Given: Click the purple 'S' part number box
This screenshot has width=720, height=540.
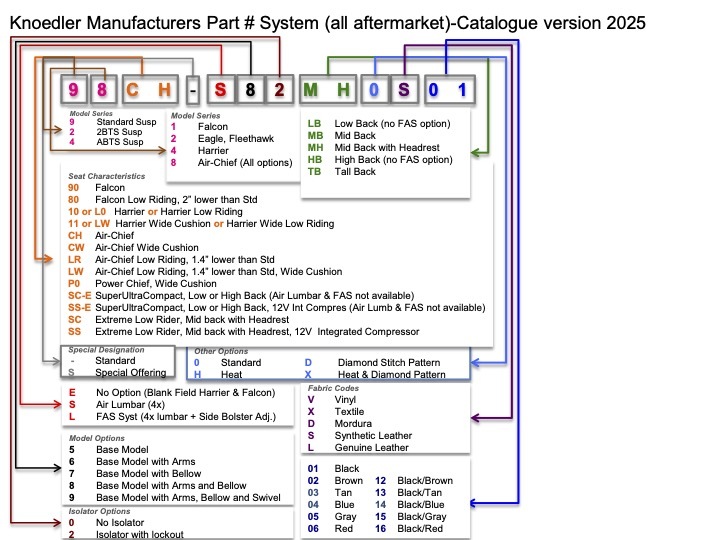Looking at the screenshot, I should [404, 90].
